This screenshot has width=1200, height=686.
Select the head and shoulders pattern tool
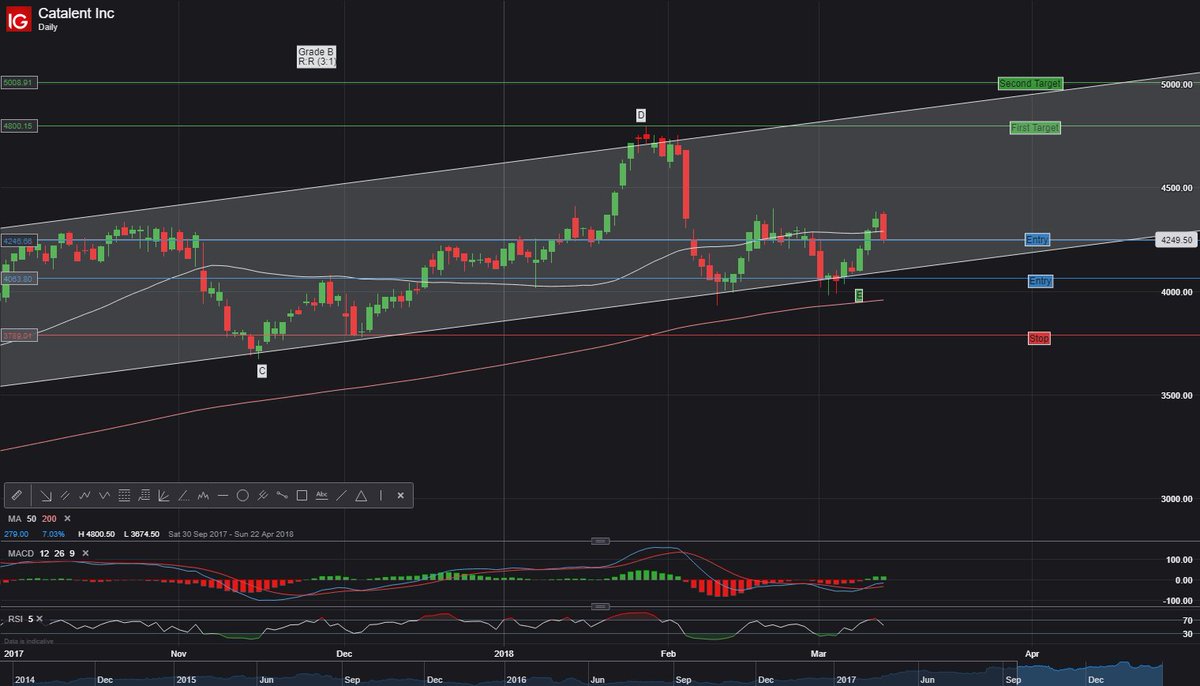pyautogui.click(x=203, y=495)
